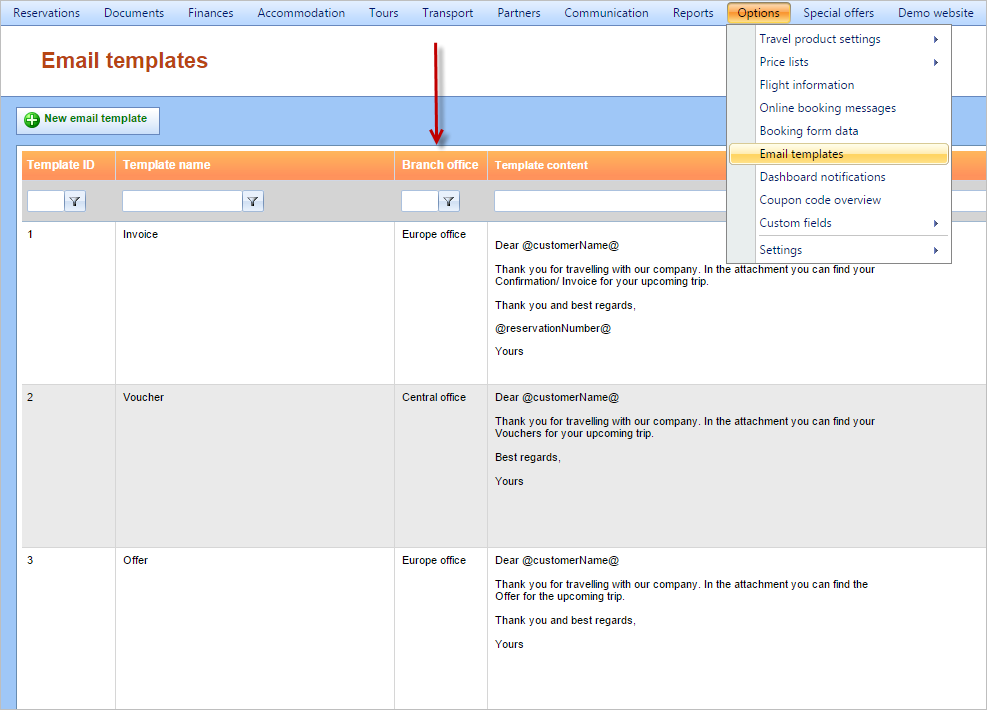Screen dimensions: 987x710
Task: Open the Partners menu
Action: point(519,13)
